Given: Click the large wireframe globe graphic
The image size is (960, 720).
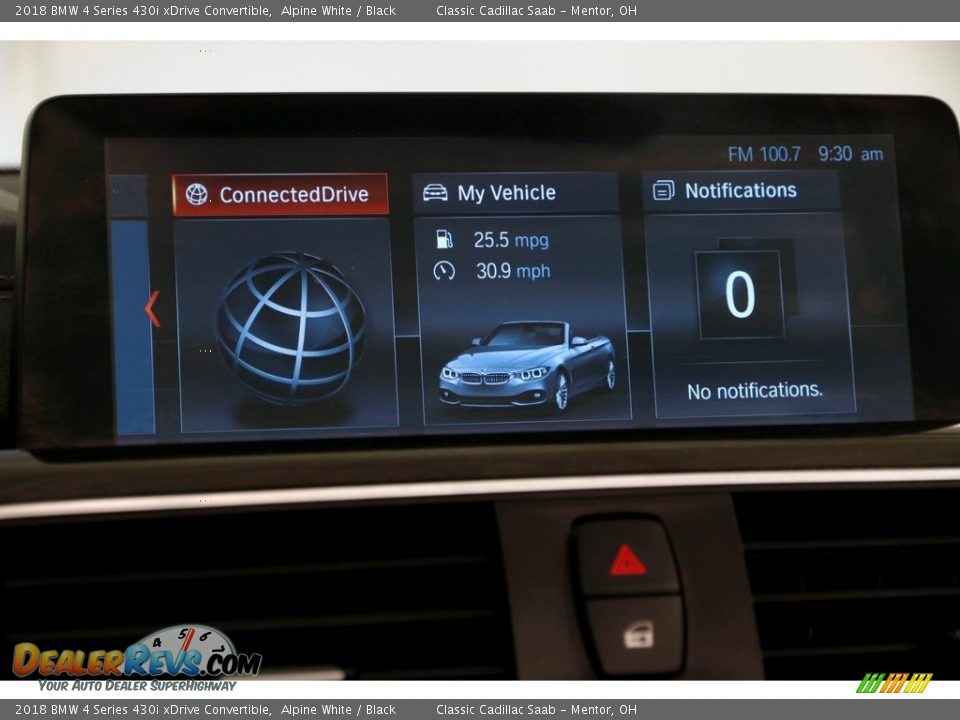Looking at the screenshot, I should [x=290, y=327].
